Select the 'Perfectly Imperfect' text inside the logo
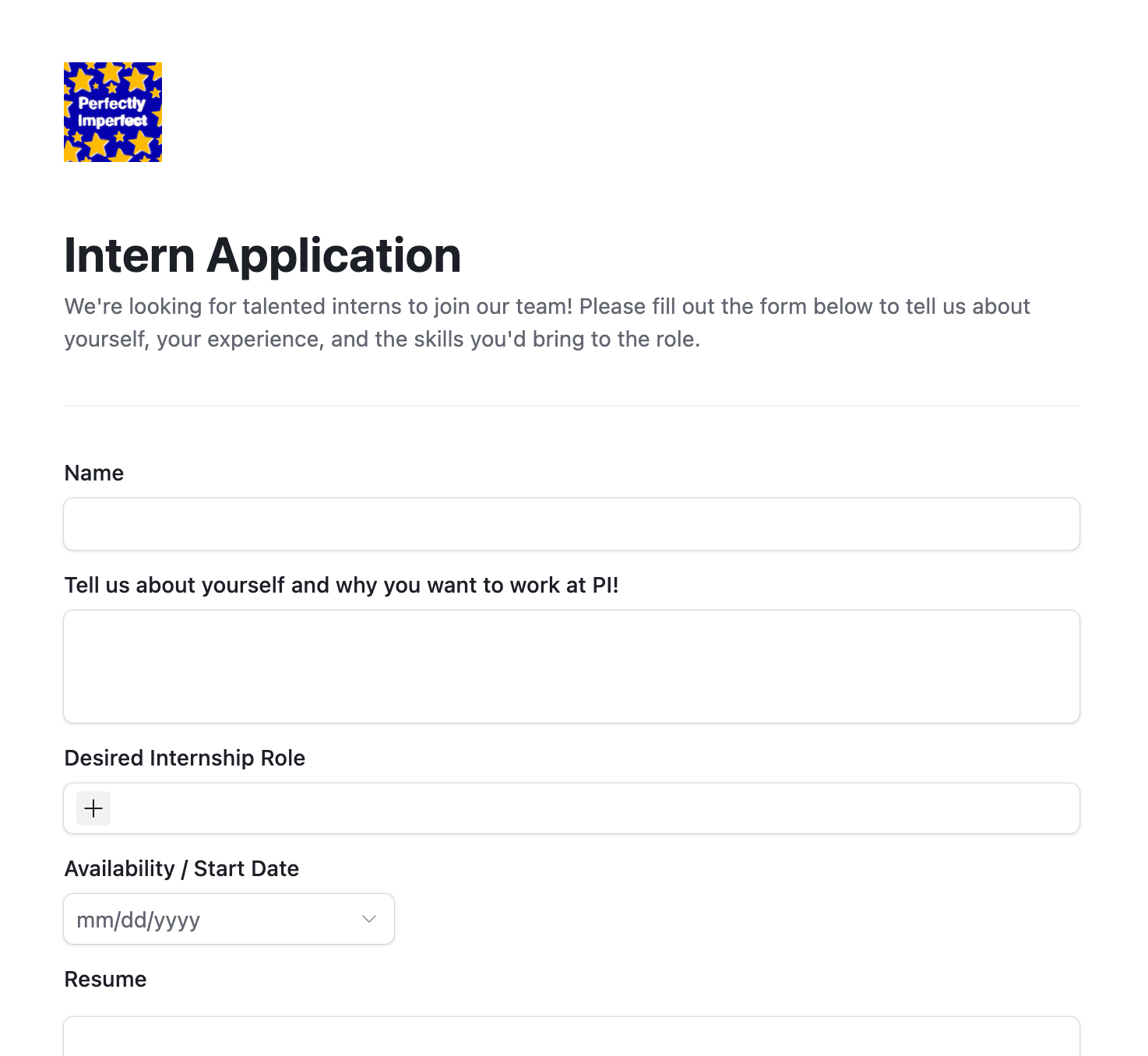This screenshot has height=1056, width=1148. tap(112, 112)
